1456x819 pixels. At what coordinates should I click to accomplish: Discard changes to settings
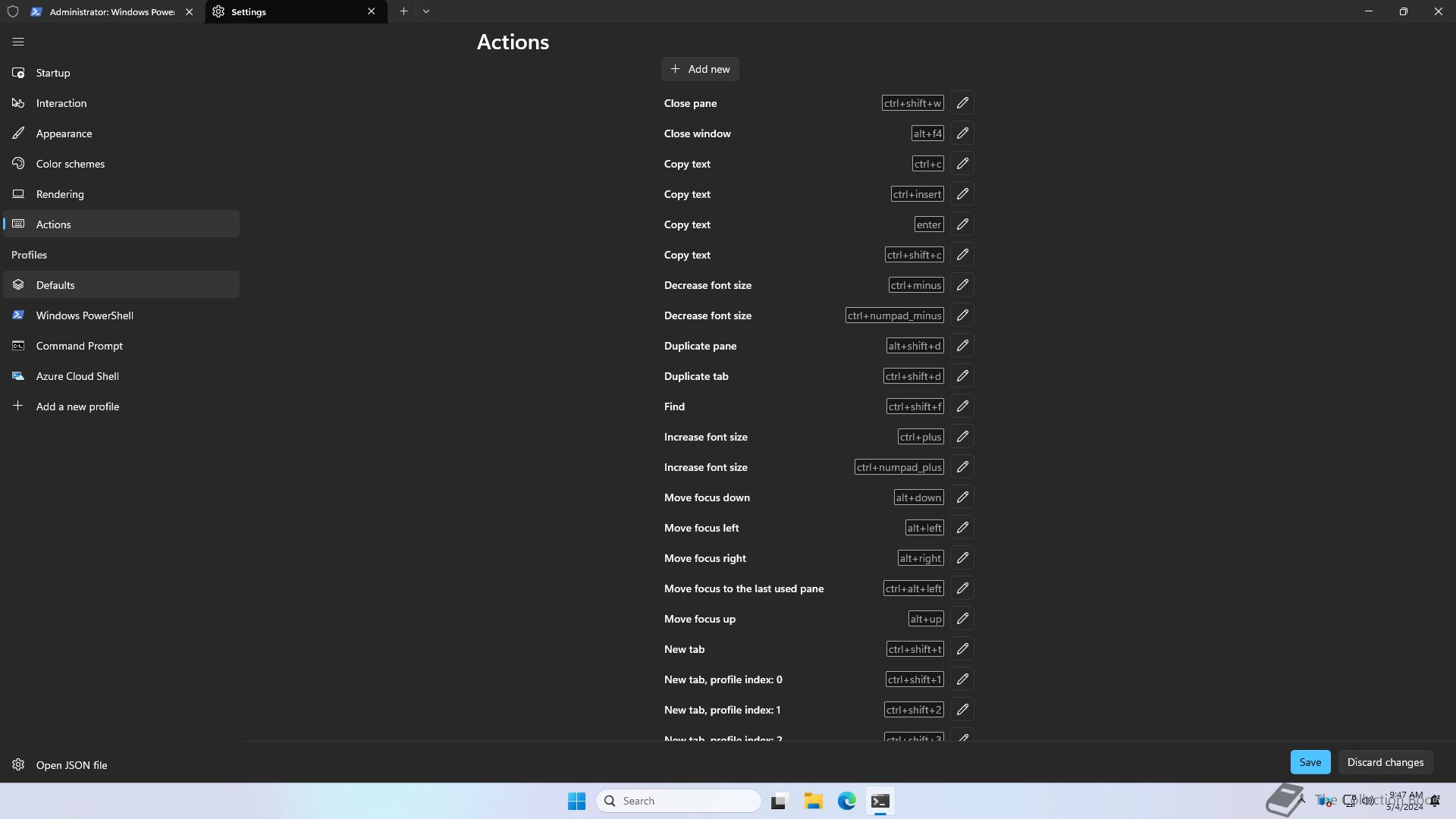[1385, 762]
